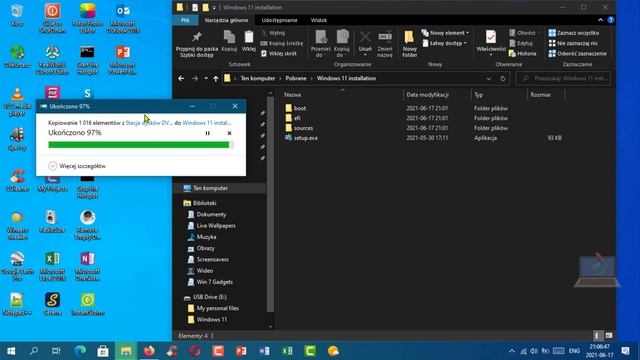The width and height of the screenshot is (640, 360).
Task: Expand address bar history dropdown
Action: [x=489, y=78]
